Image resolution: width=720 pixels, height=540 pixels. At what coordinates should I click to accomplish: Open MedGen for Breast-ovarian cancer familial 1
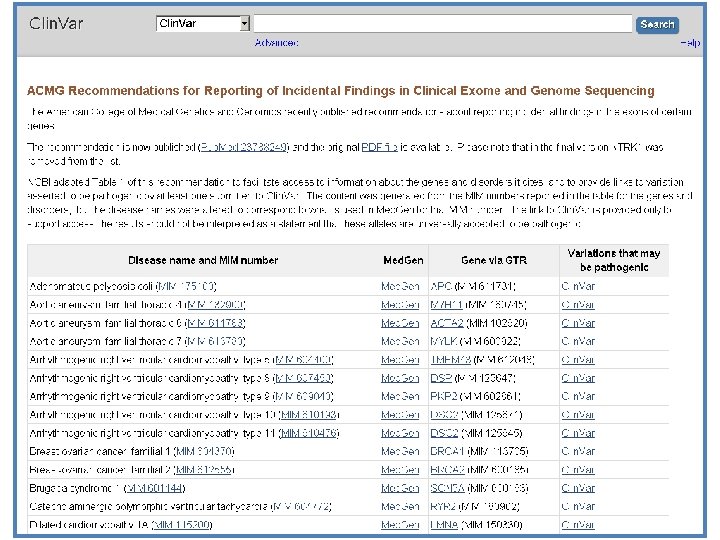pyautogui.click(x=400, y=452)
